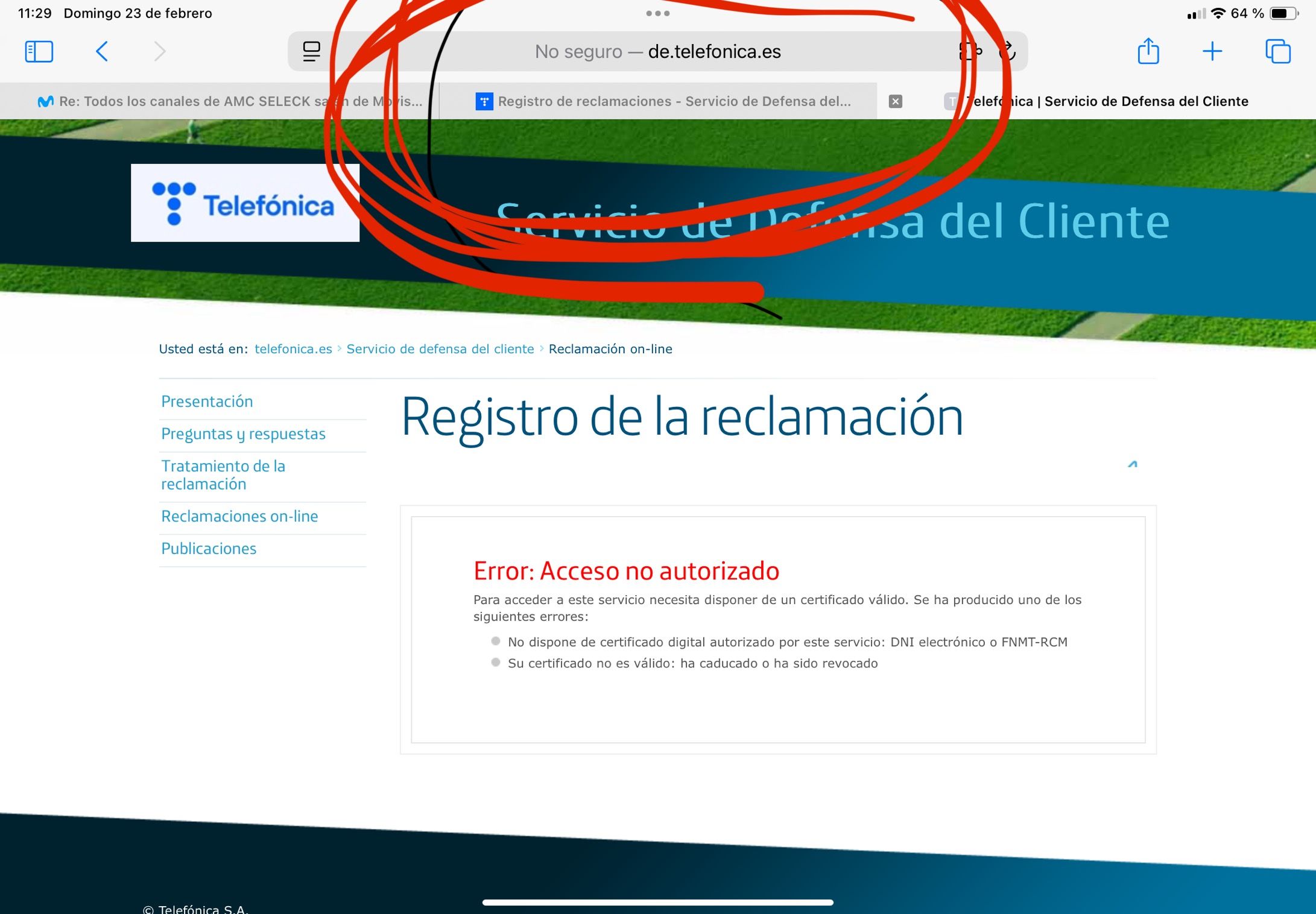Viewport: 1316px width, 914px height.
Task: Go back to previous page
Action: (102, 52)
